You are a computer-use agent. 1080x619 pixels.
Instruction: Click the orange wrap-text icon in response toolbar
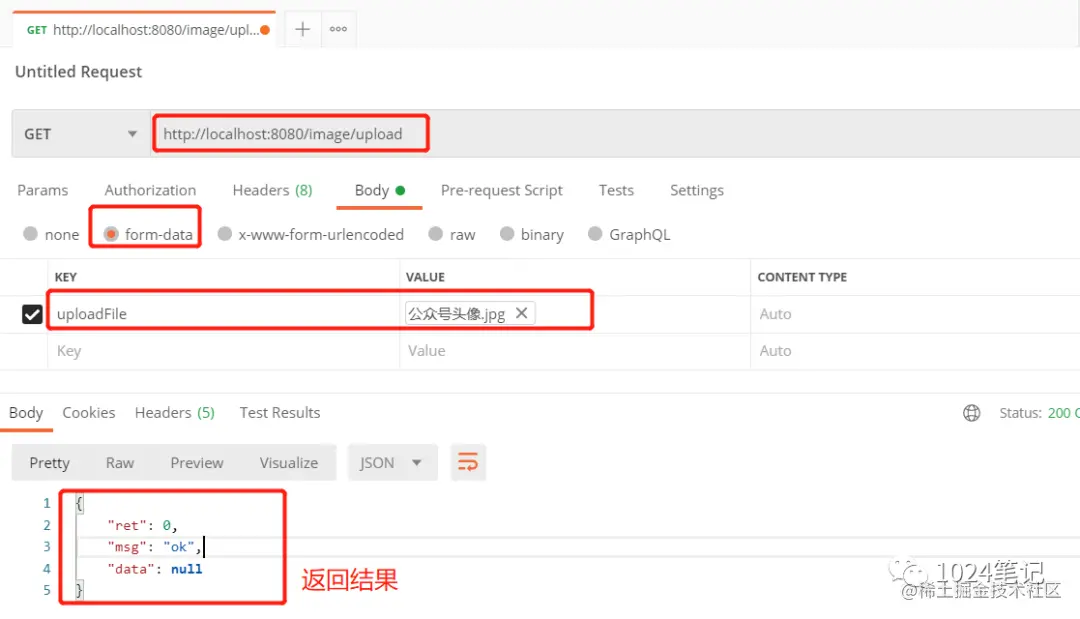click(468, 462)
